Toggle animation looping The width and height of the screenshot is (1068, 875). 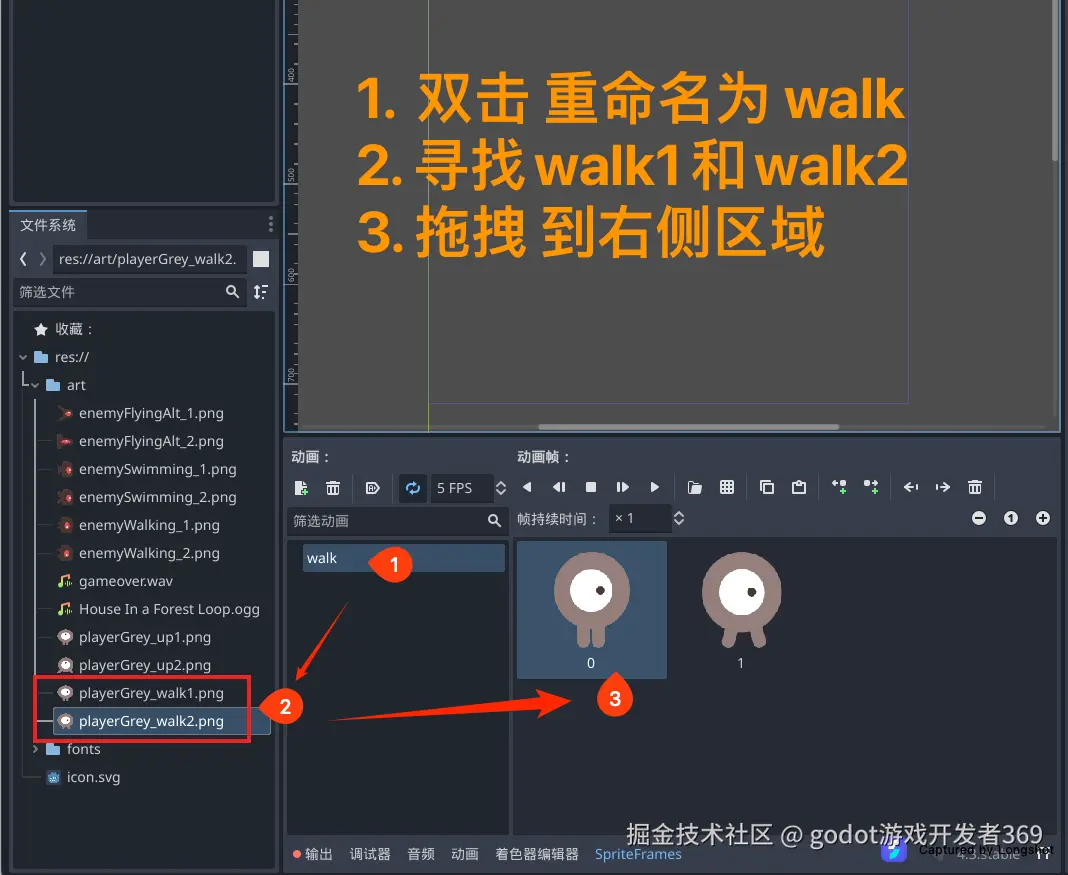413,488
